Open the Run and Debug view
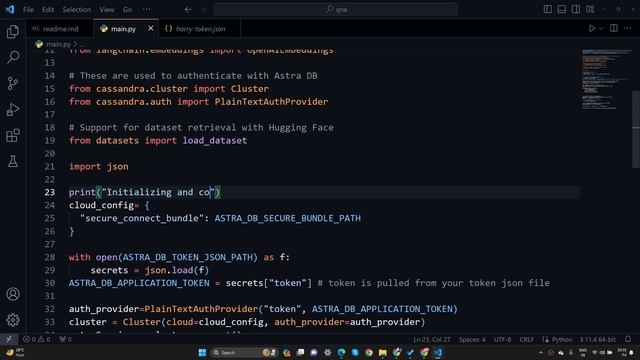 (x=13, y=109)
